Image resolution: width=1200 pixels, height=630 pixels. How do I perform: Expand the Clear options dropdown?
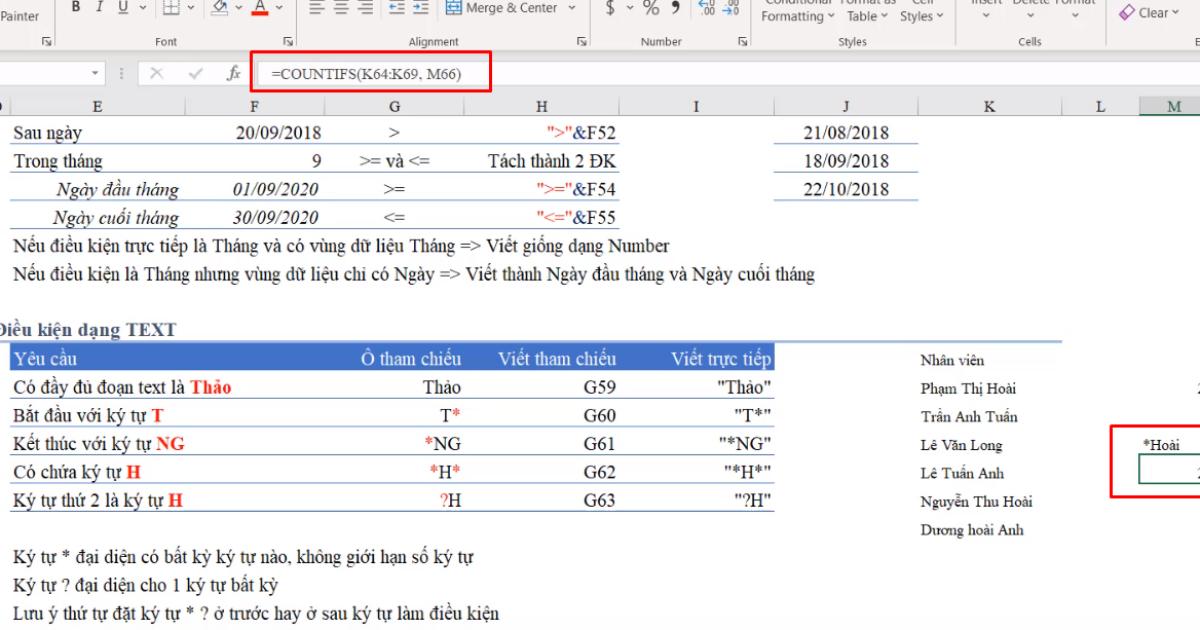(1176, 13)
